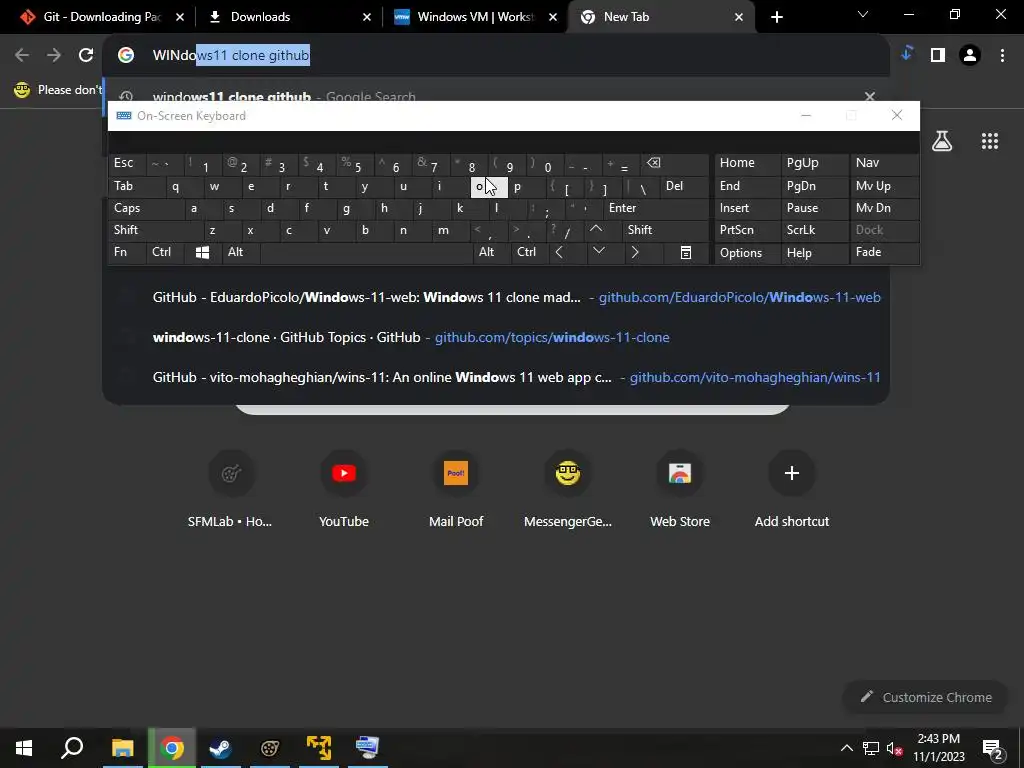Open the YouTube shortcut

(344, 488)
